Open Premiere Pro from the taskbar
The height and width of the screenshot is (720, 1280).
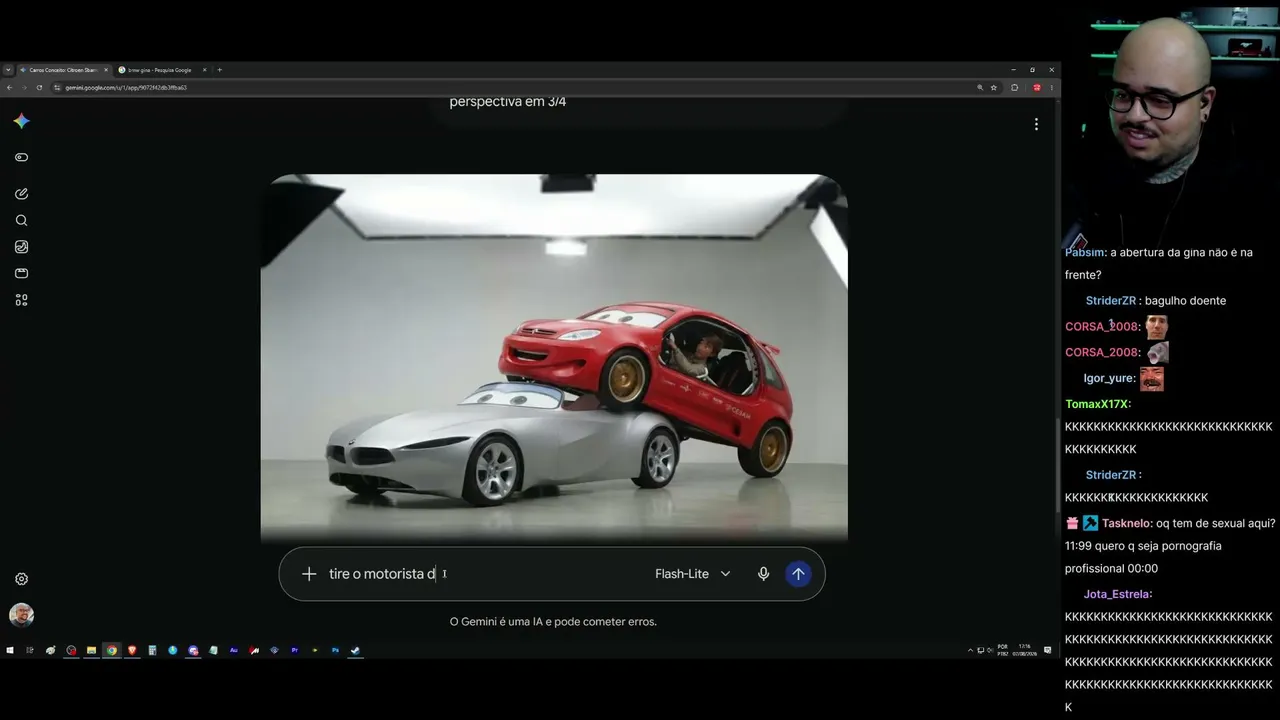coord(295,650)
